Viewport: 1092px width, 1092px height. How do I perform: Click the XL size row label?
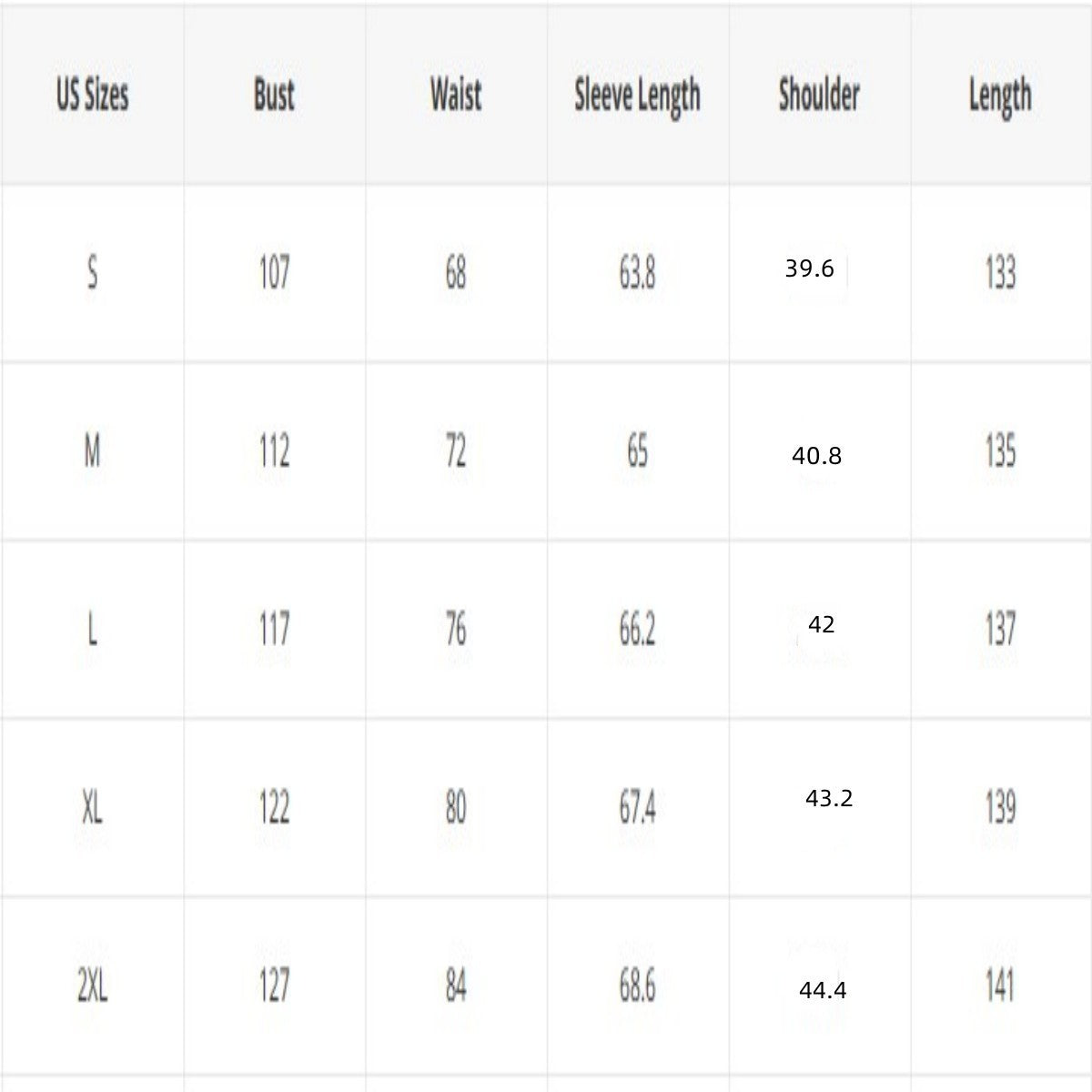point(92,807)
